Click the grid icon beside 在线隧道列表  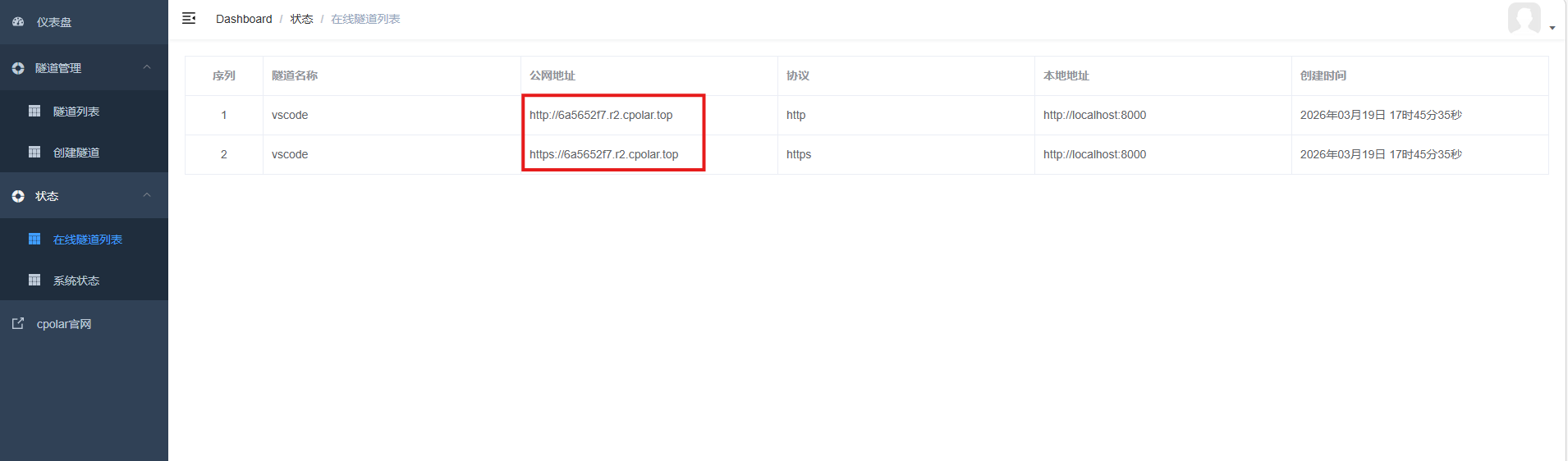click(x=34, y=239)
